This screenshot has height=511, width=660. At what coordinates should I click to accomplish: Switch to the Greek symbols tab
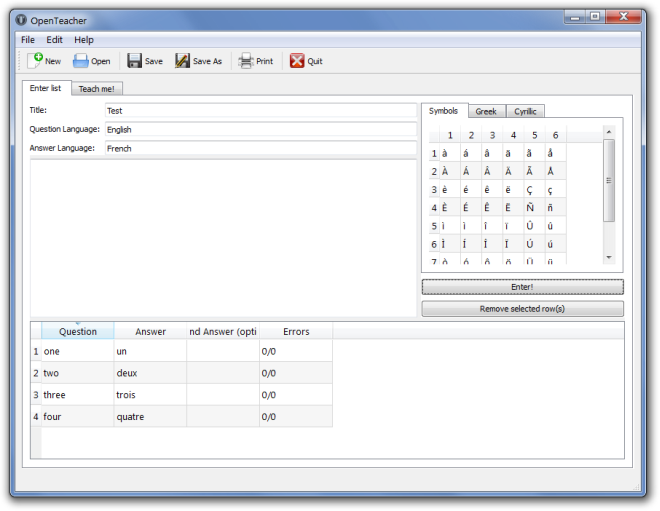486,111
